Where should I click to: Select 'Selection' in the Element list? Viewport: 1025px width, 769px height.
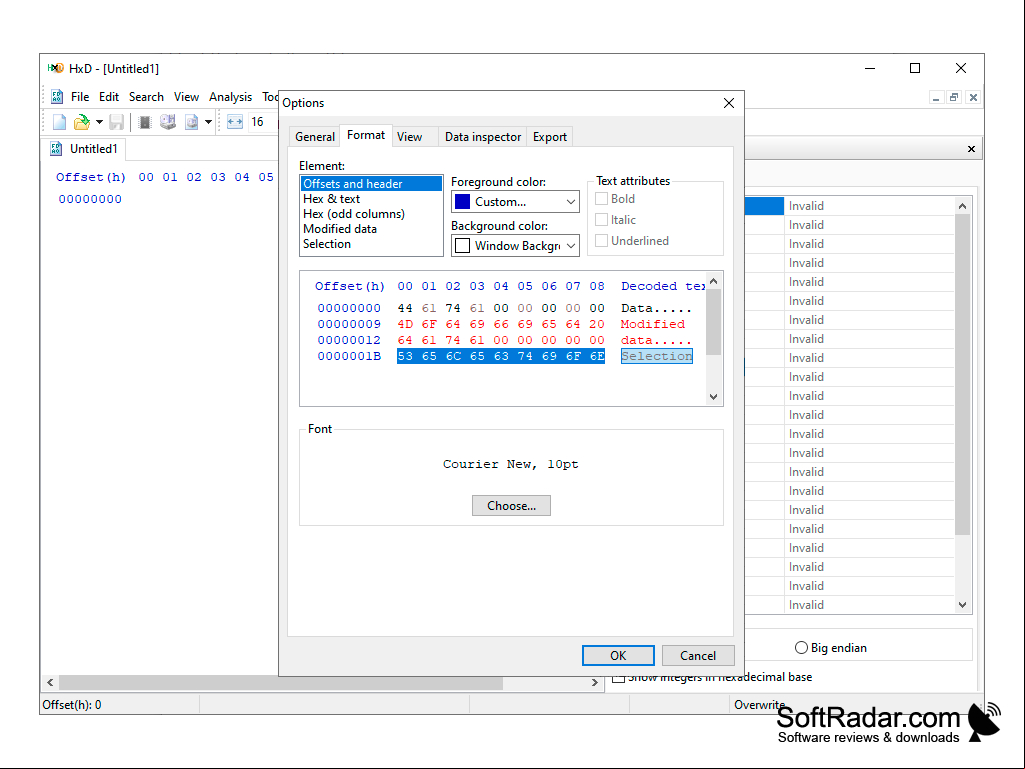pyautogui.click(x=371, y=244)
